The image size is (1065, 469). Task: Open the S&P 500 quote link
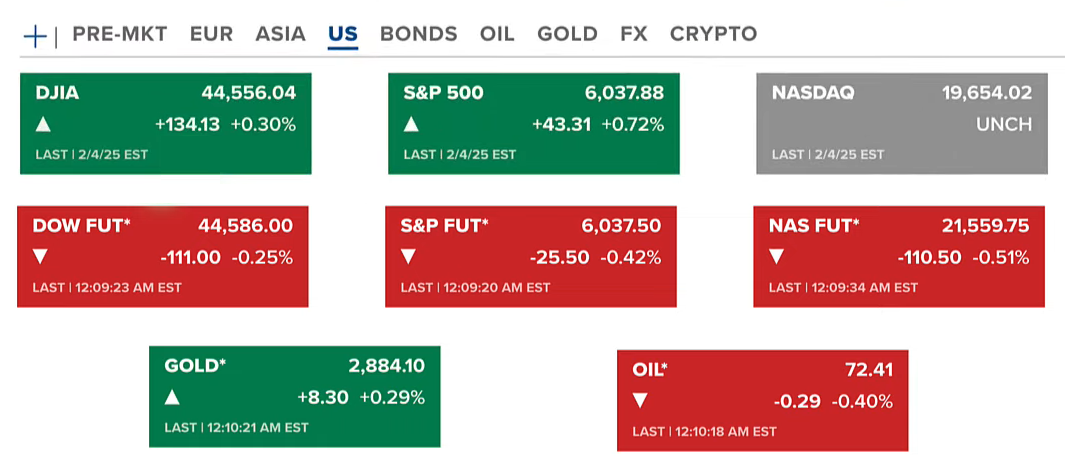click(x=443, y=93)
